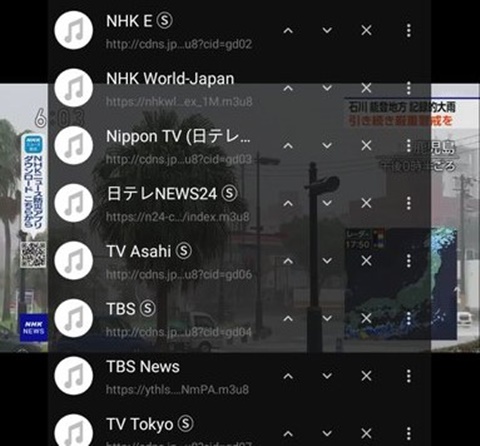Viewport: 480px width, 446px height.
Task: Select TBS News music note thumbnail
Action: [74, 376]
